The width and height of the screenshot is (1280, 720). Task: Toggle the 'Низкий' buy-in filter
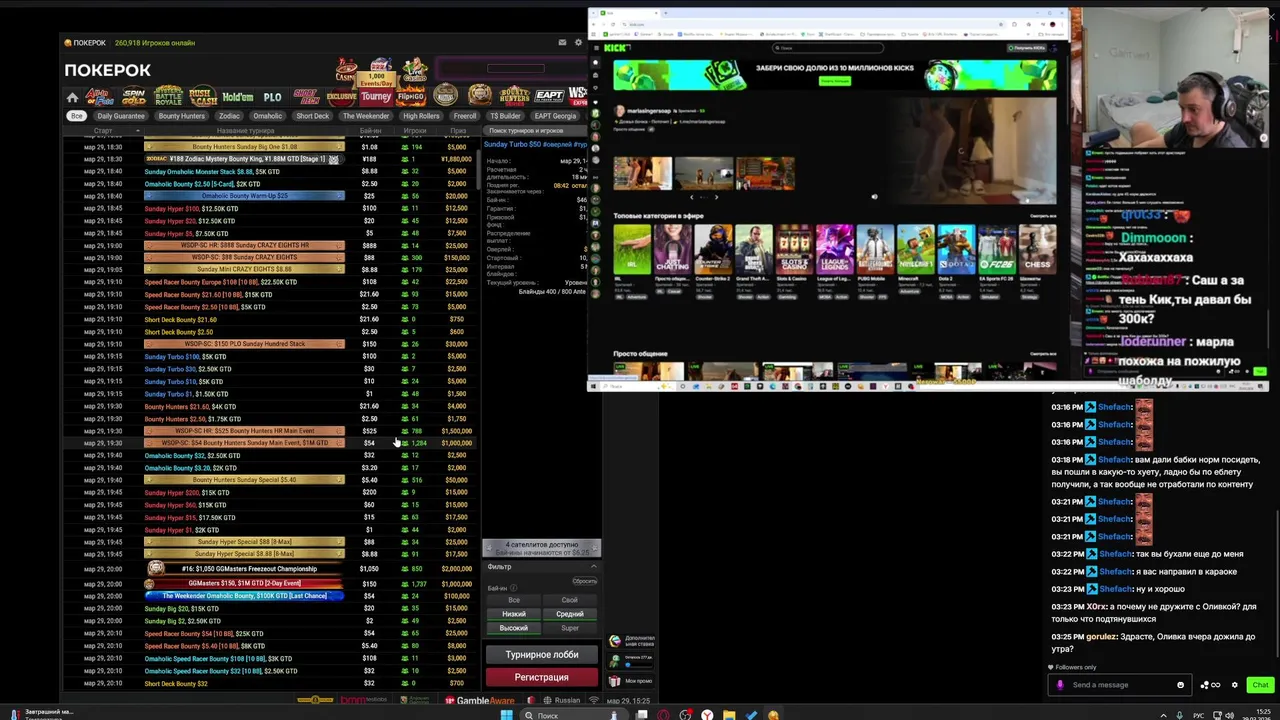coord(514,614)
